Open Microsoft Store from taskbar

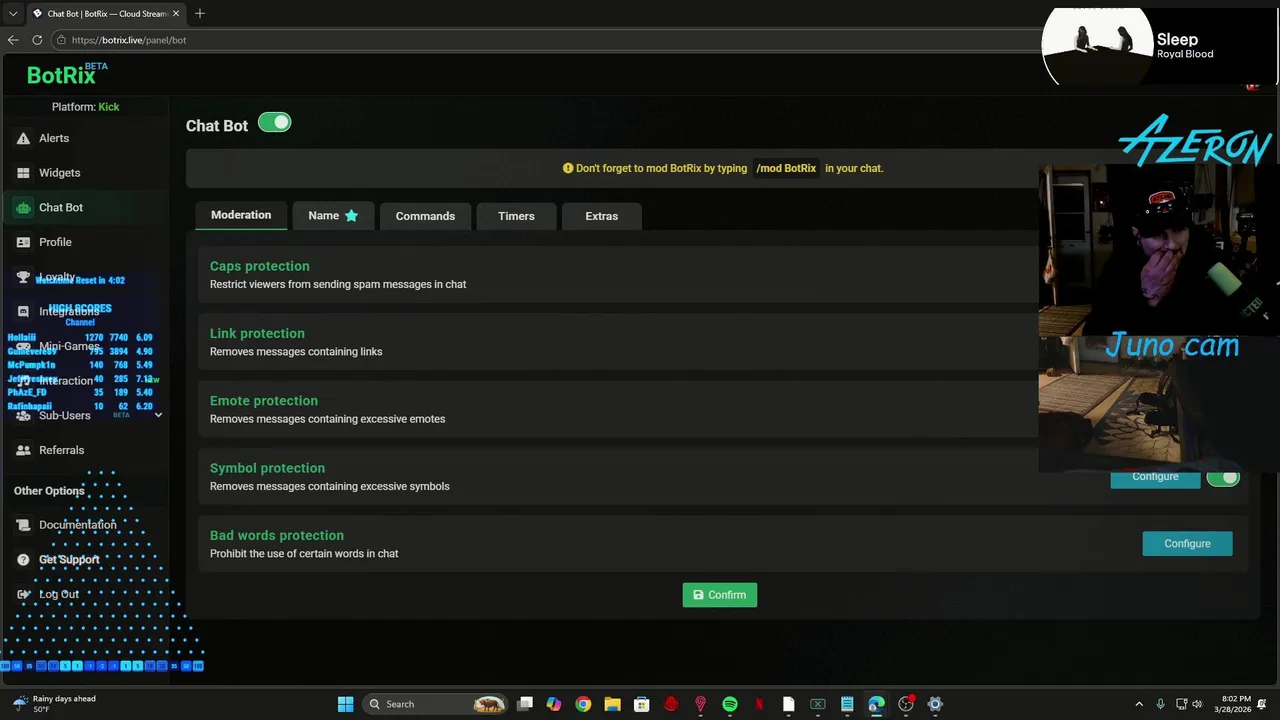(x=642, y=704)
